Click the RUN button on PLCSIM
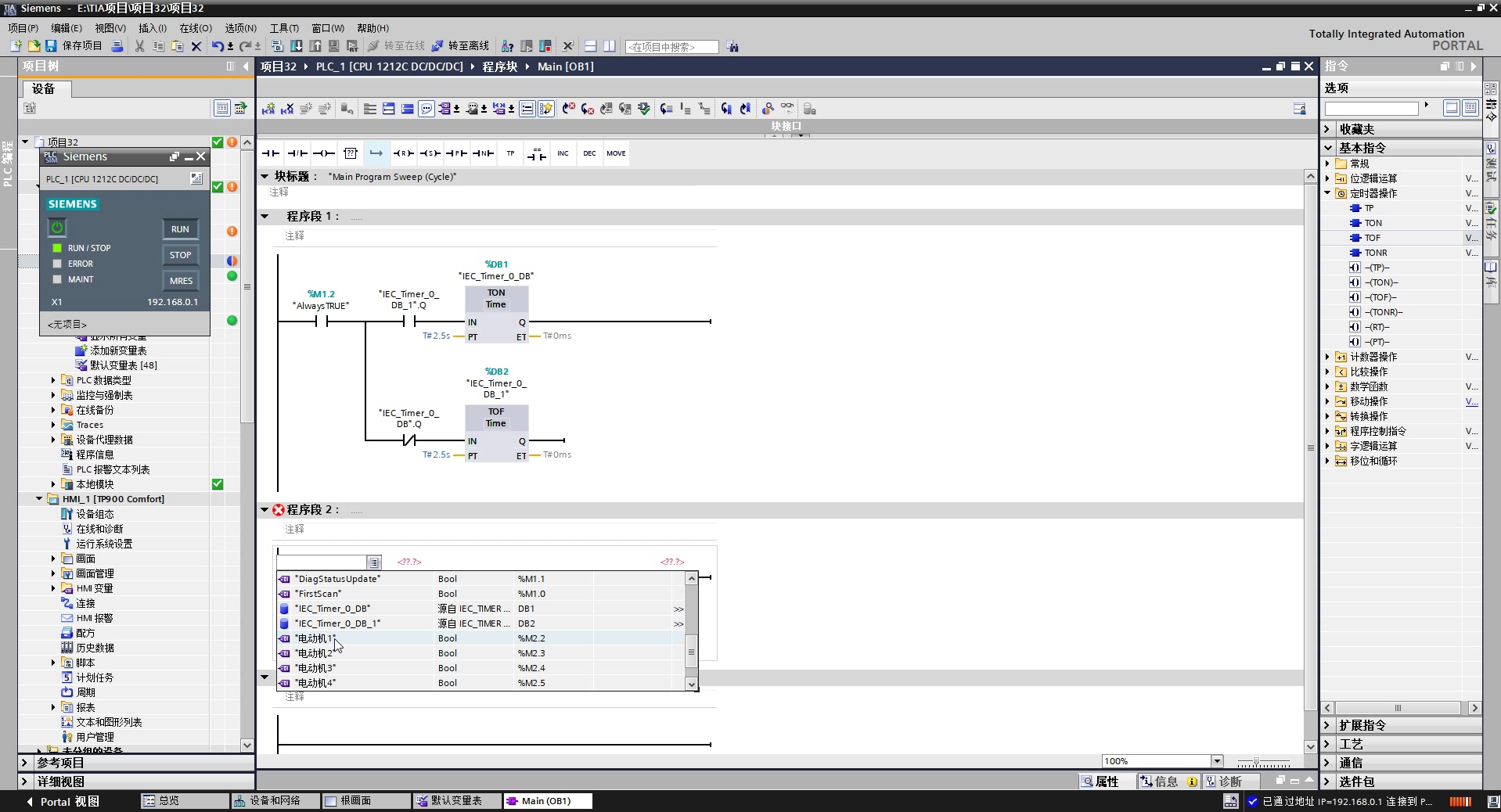Image resolution: width=1501 pixels, height=812 pixels. point(180,229)
